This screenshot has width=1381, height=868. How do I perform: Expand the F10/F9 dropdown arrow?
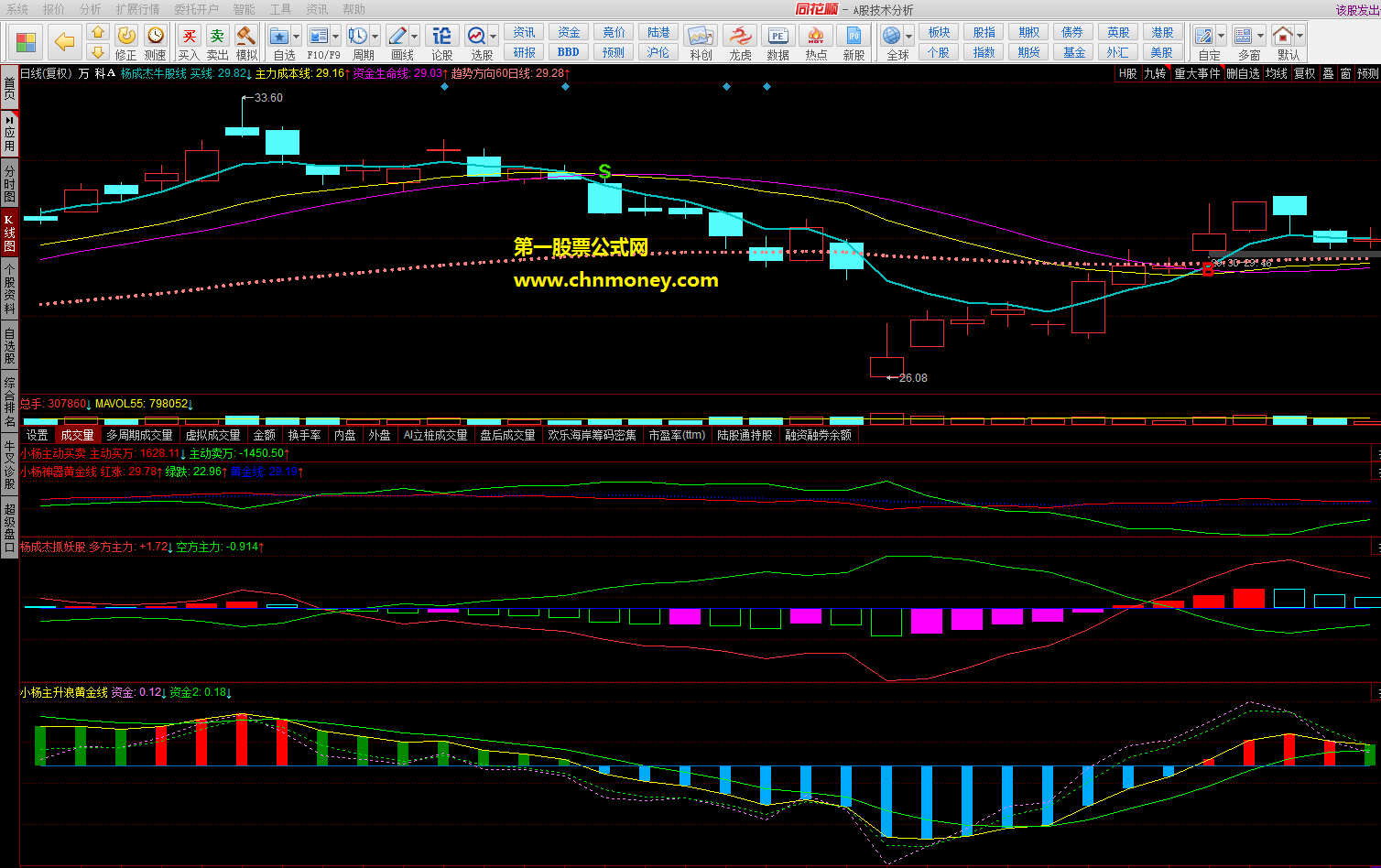335,37
